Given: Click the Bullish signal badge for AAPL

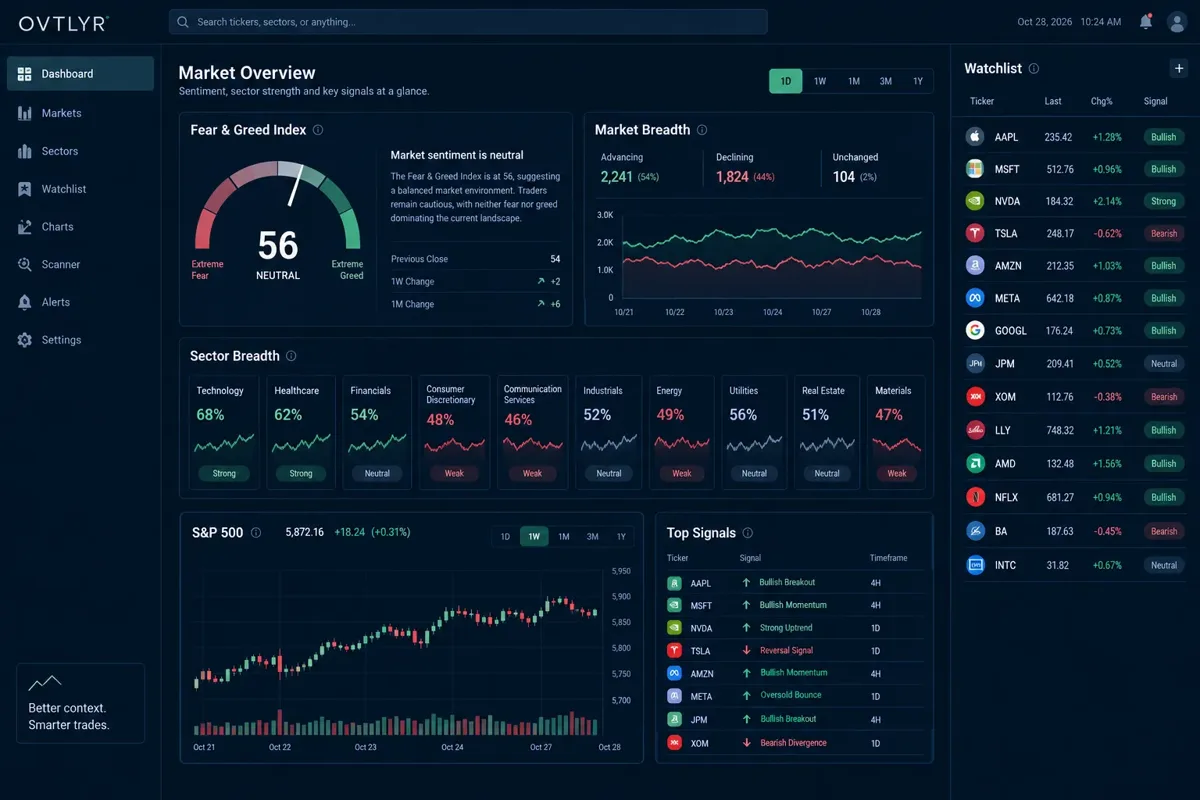Looking at the screenshot, I should tap(1164, 137).
